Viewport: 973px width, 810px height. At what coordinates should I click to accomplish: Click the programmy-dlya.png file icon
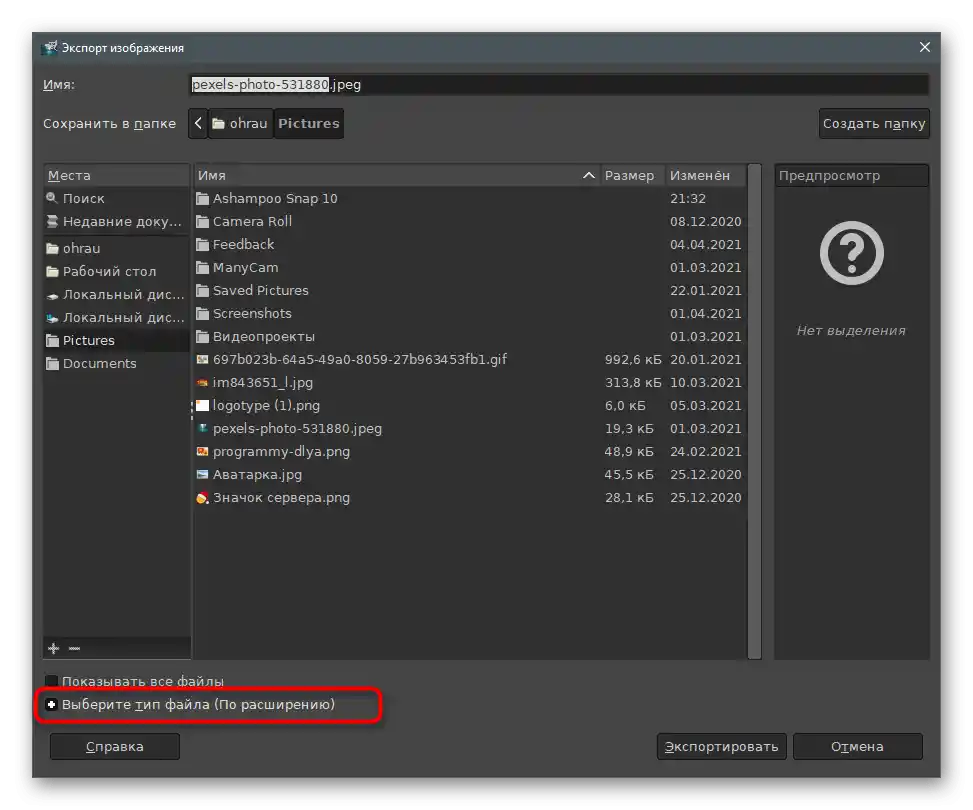202,452
